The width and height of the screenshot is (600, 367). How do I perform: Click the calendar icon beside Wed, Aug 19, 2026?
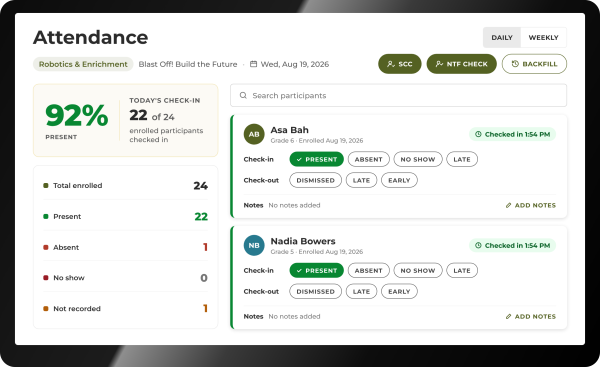click(x=253, y=64)
